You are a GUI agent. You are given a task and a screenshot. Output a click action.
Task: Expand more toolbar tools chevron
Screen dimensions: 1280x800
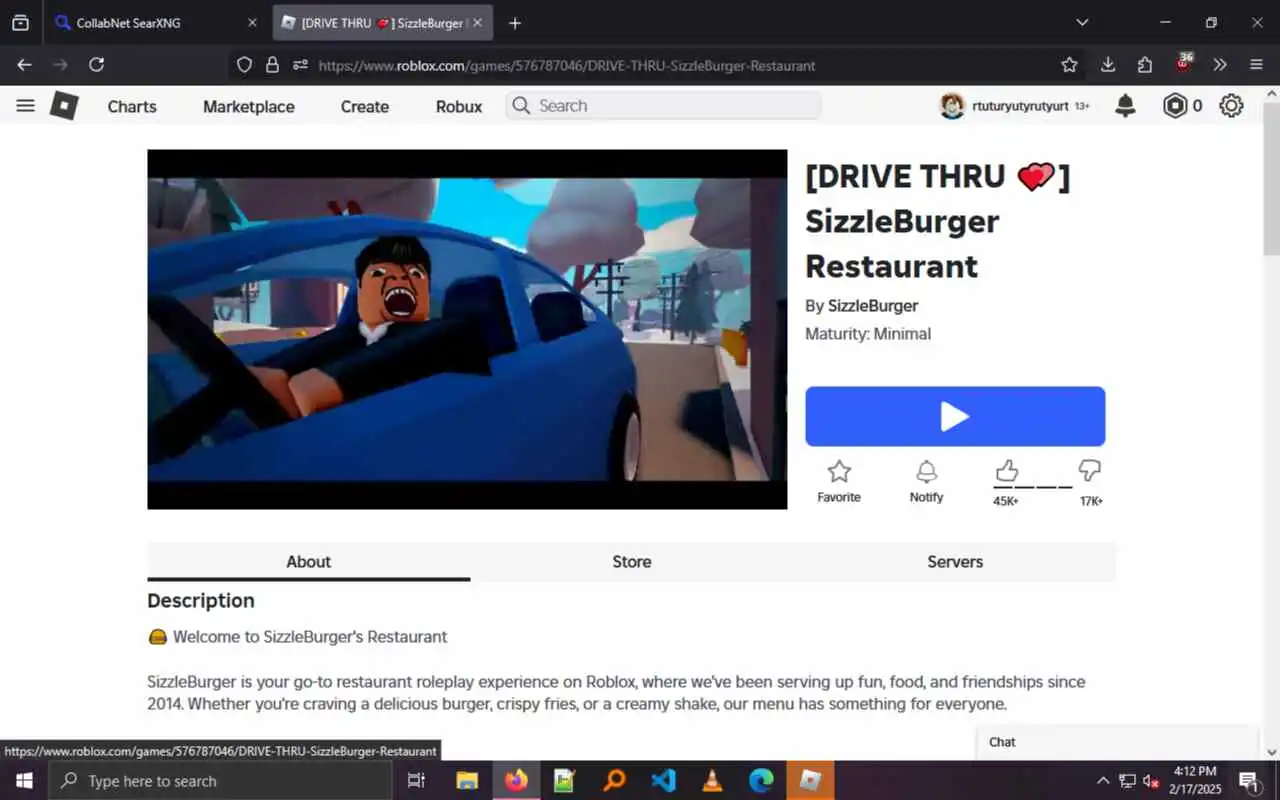coord(1220,65)
